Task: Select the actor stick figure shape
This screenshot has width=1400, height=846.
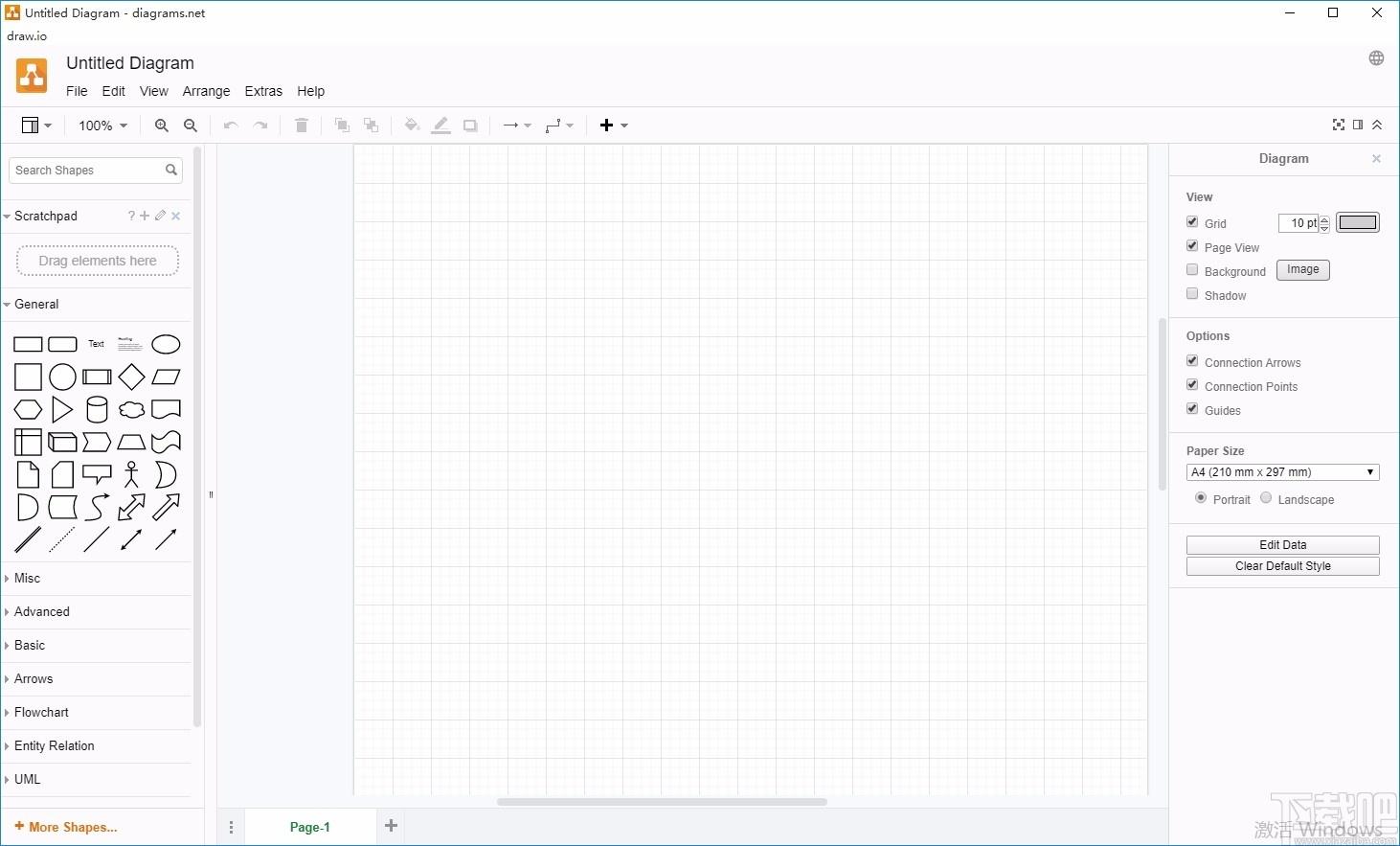Action: pyautogui.click(x=131, y=474)
